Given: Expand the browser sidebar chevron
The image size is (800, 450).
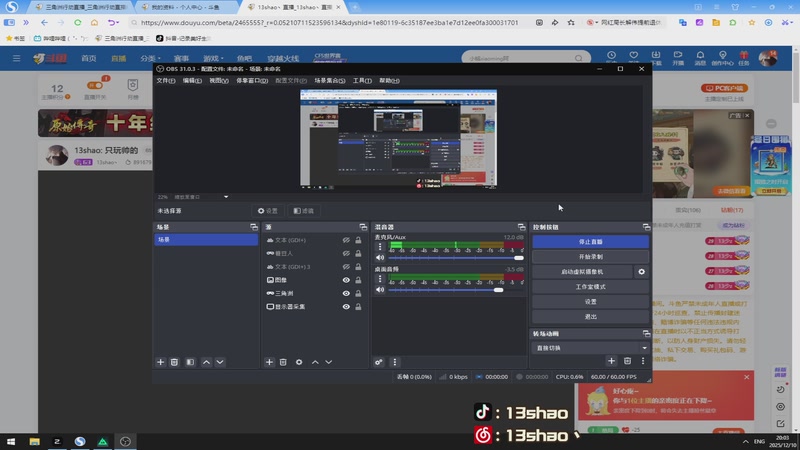Looking at the screenshot, I should 26,22.
